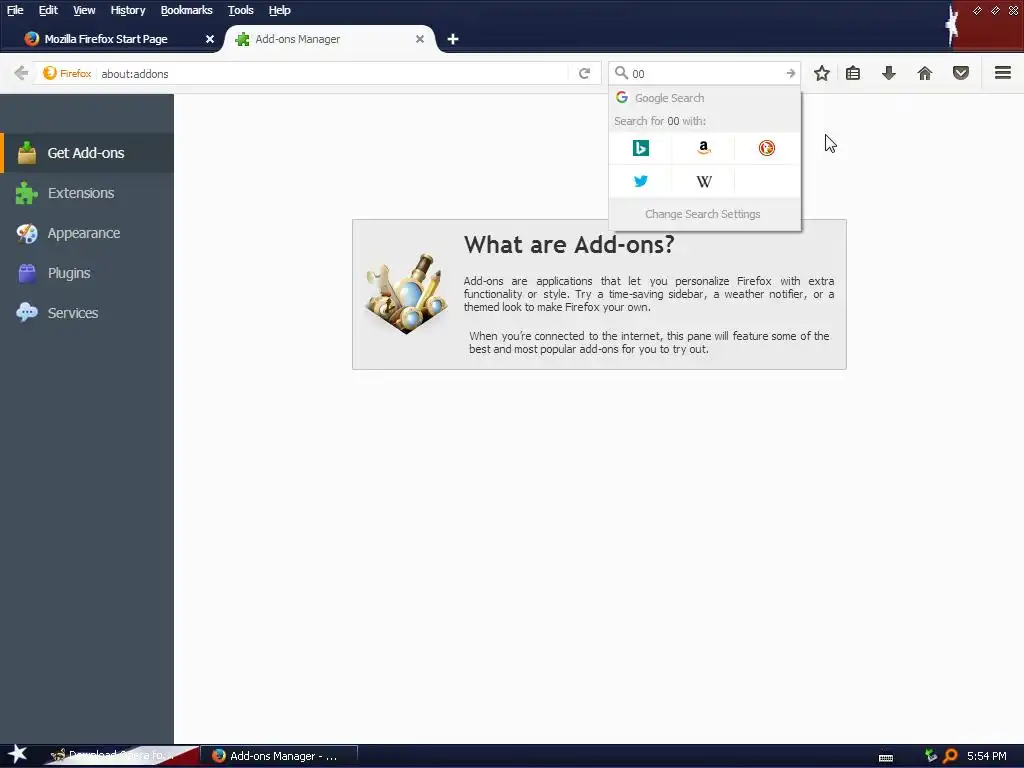Go back one page
This screenshot has width=1024, height=768.
click(x=21, y=73)
